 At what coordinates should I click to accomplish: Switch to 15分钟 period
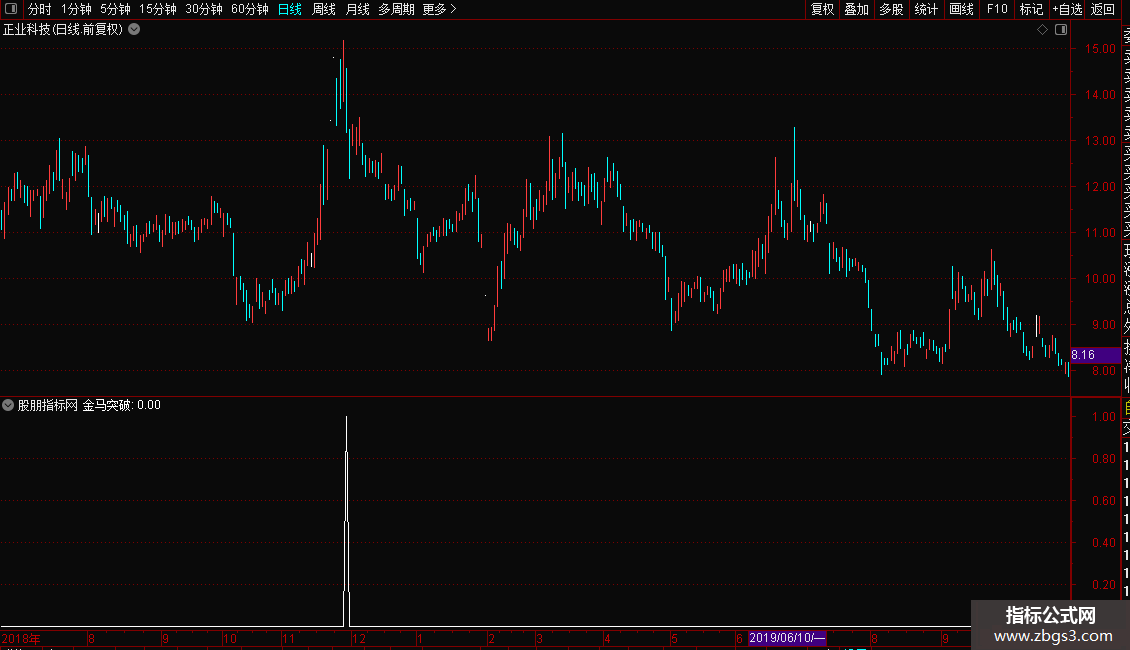(x=158, y=9)
